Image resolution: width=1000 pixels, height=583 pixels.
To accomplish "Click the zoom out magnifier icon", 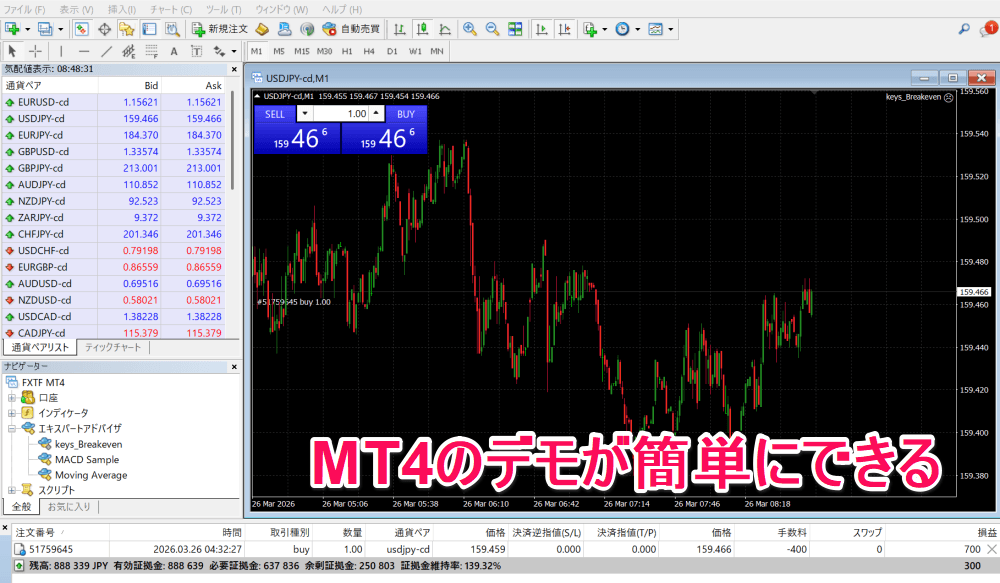I will [x=492, y=29].
